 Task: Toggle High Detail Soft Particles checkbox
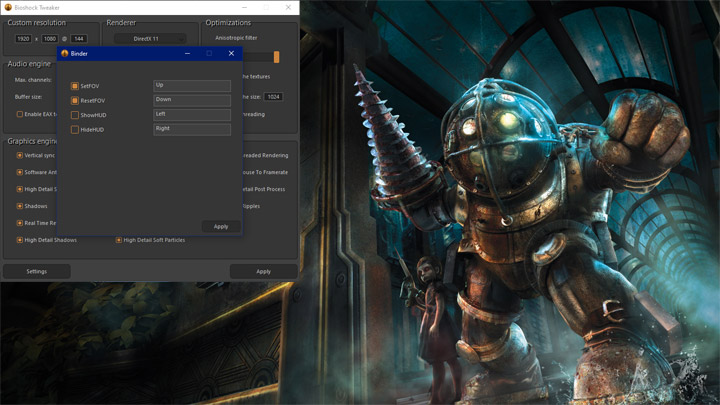(118, 240)
